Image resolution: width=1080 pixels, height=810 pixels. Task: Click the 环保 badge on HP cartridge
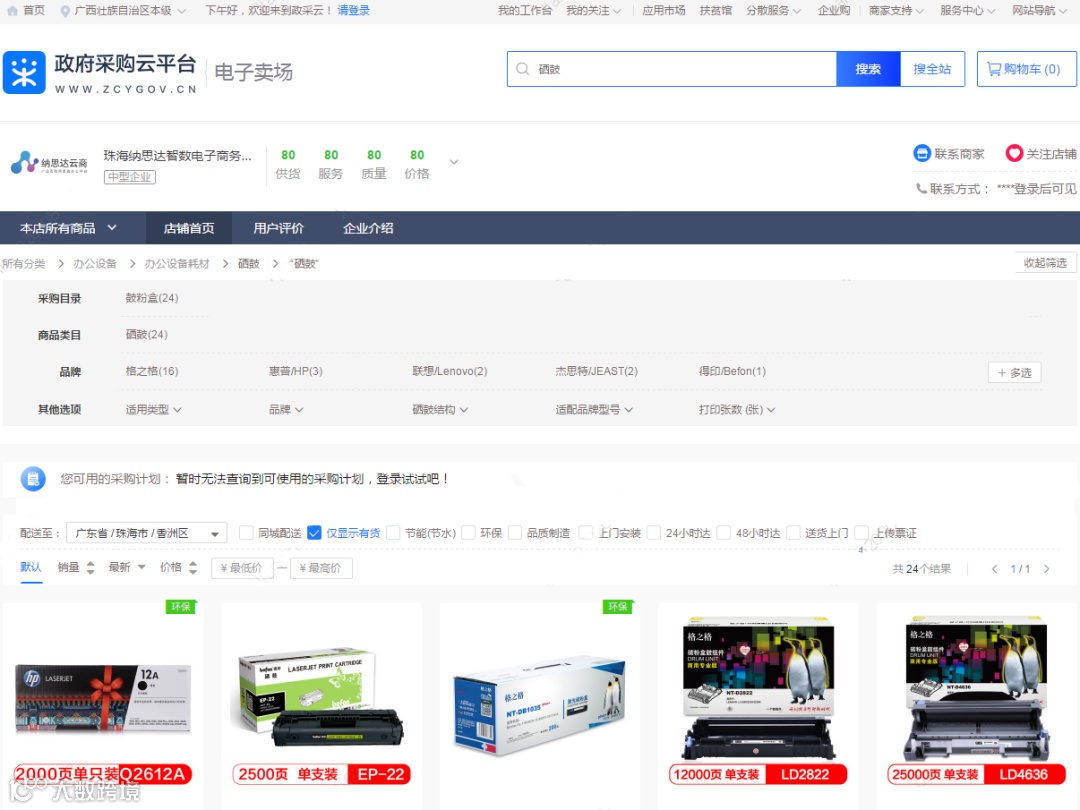[x=181, y=607]
